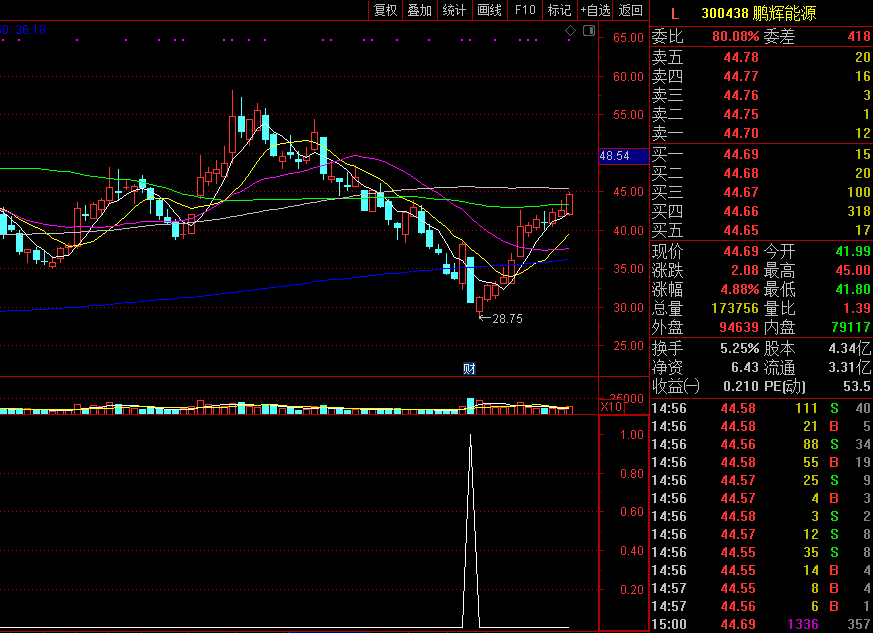Viewport: 873px width, 633px height.
Task: Click the 叠加 overlay button
Action: 420,10
